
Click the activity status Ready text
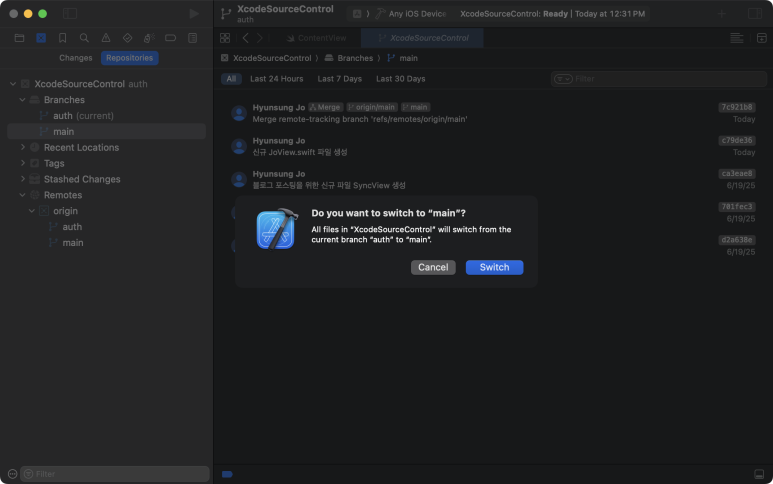click(555, 14)
